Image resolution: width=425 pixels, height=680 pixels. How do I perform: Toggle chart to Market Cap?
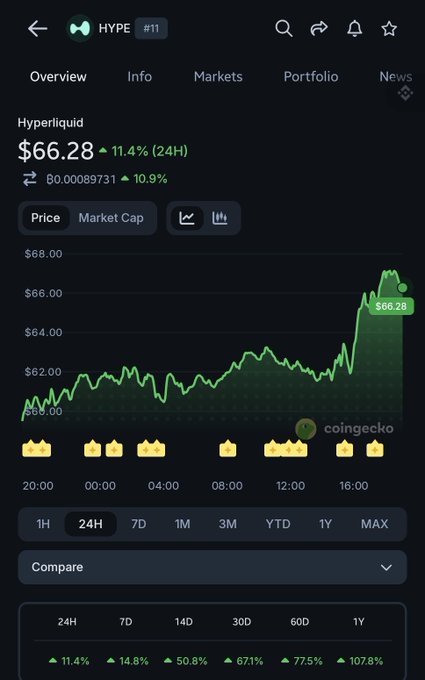[x=111, y=218]
